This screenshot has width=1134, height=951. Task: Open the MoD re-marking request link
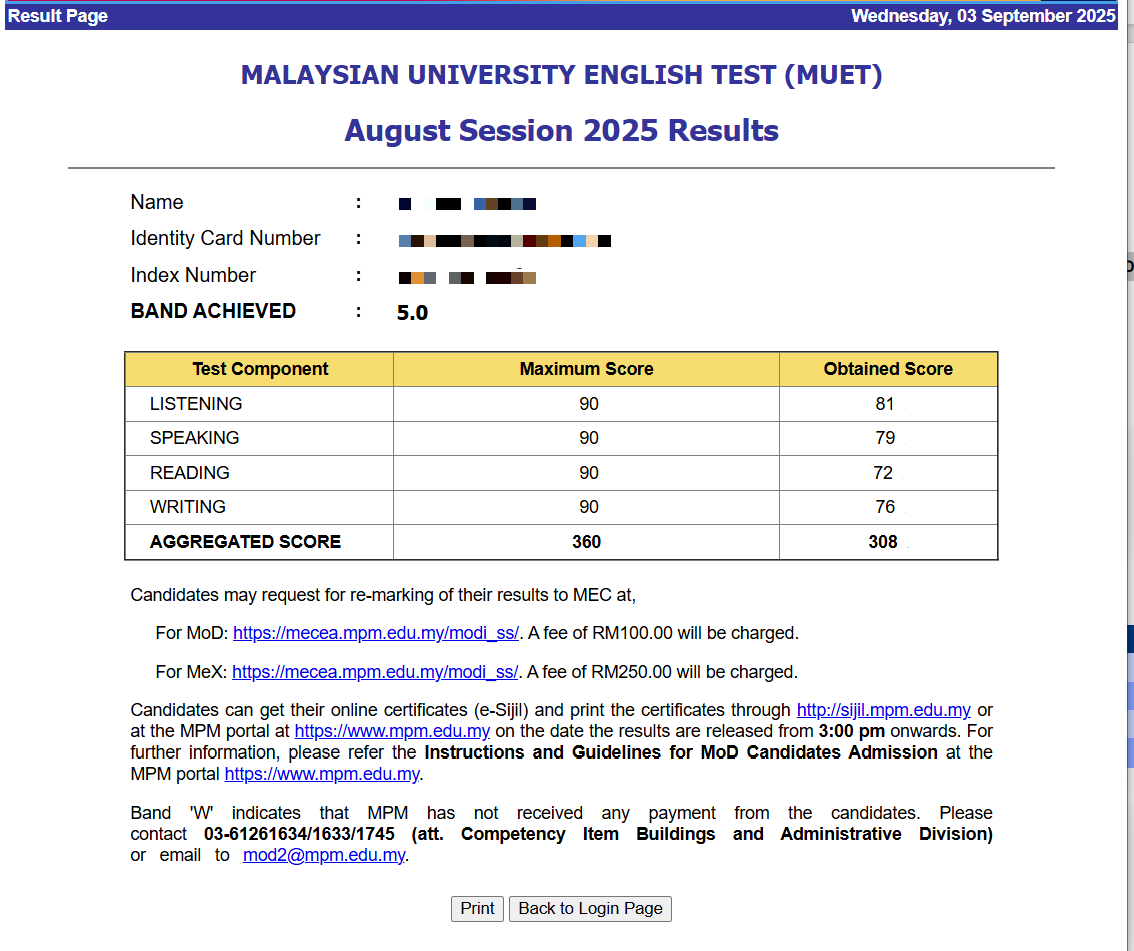pyautogui.click(x=376, y=633)
